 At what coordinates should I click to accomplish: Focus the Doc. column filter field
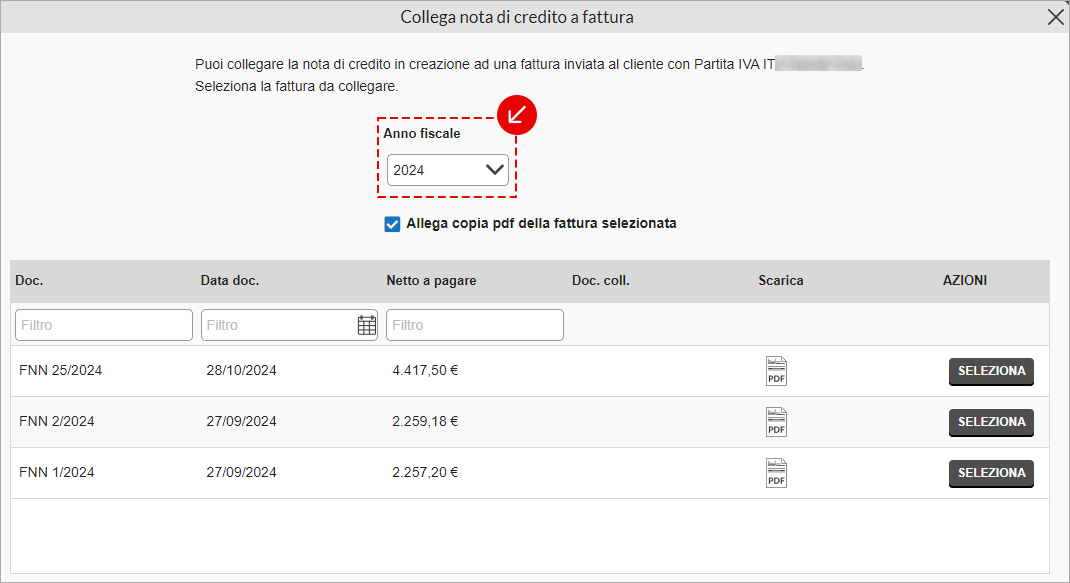pos(104,325)
